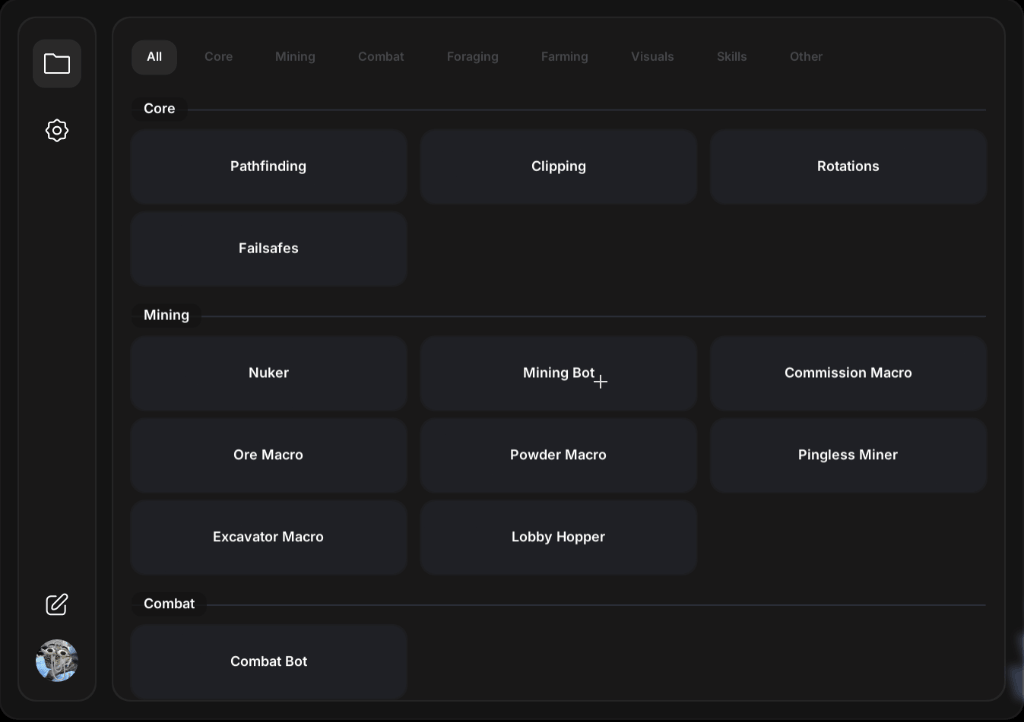Screen dimensions: 1024x722
Task: Open the Nuker module
Action: coord(268,373)
